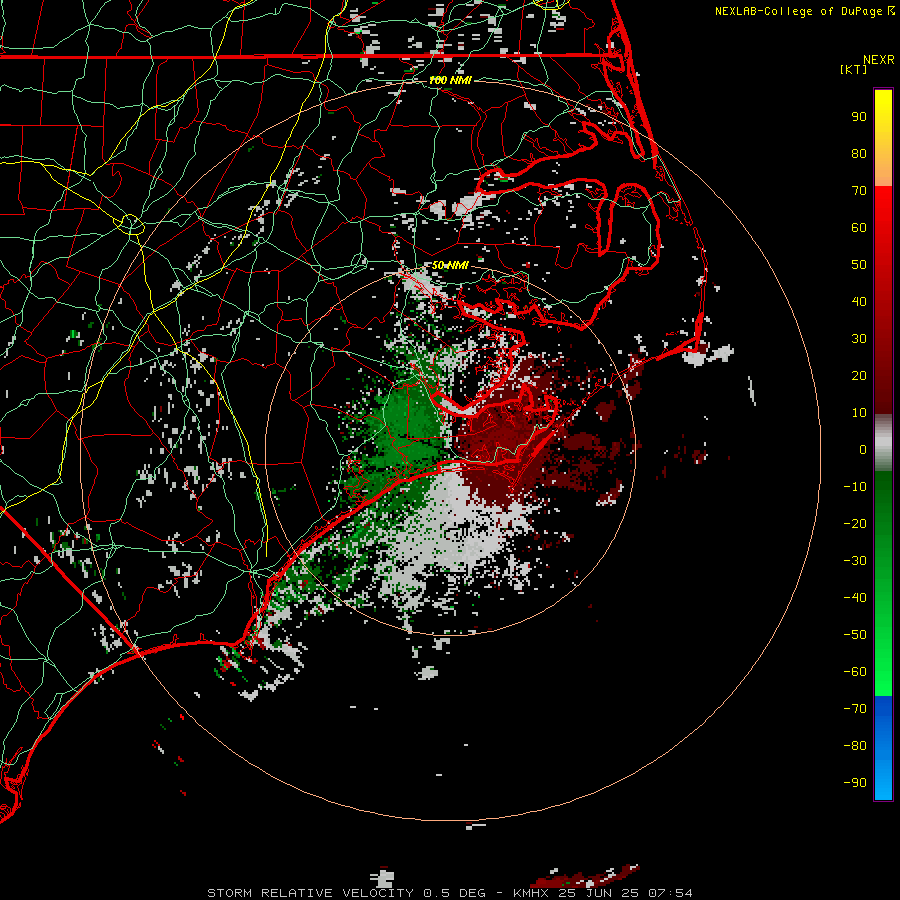Click the 50 value on velocity scale
This screenshot has height=900, width=900.
coord(859,265)
